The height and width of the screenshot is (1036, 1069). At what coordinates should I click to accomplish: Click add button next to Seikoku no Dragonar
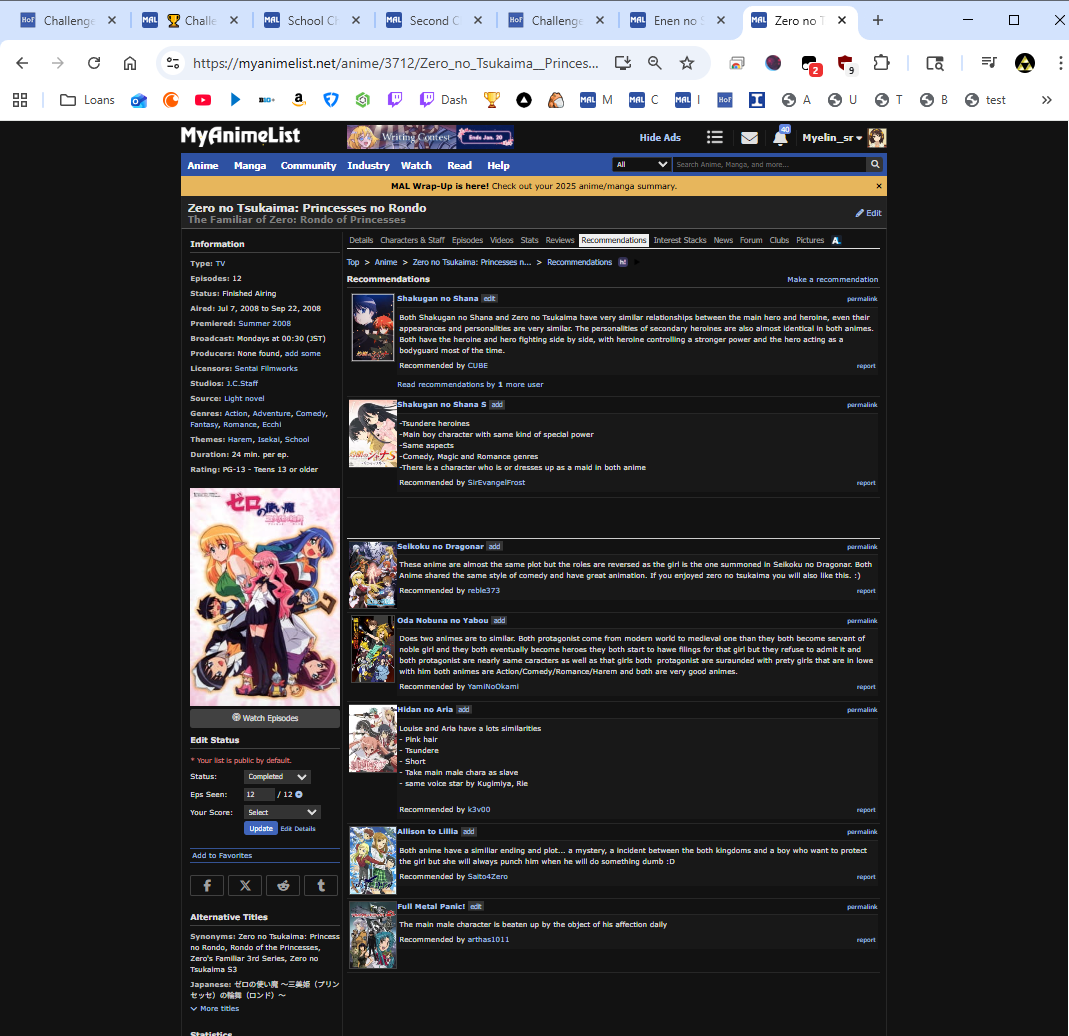pyautogui.click(x=494, y=547)
